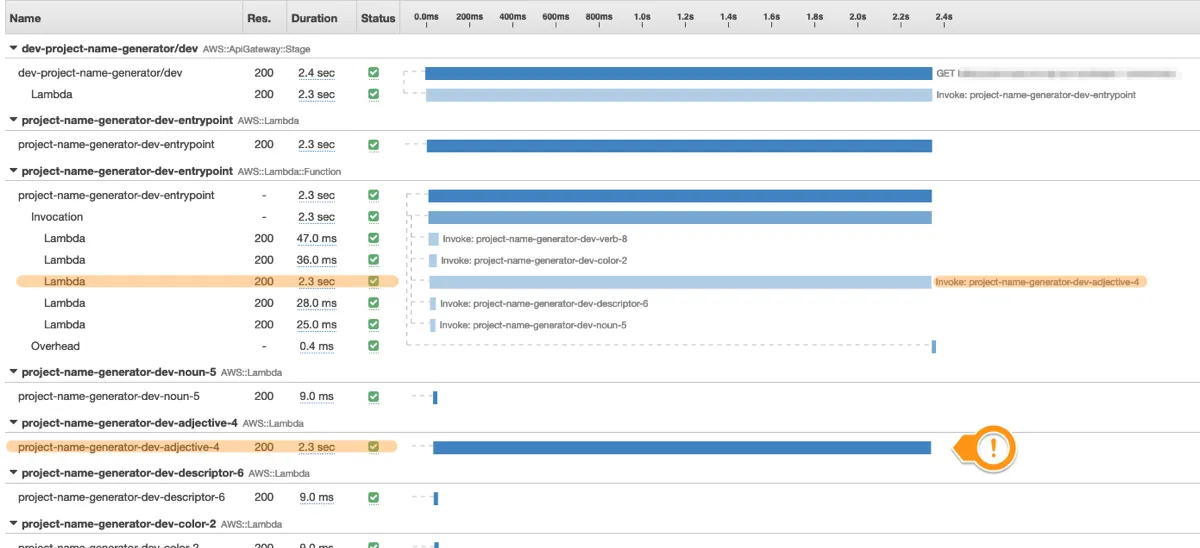Select the project-name-generator-dev-descriptor-6 segment row name

(121, 497)
